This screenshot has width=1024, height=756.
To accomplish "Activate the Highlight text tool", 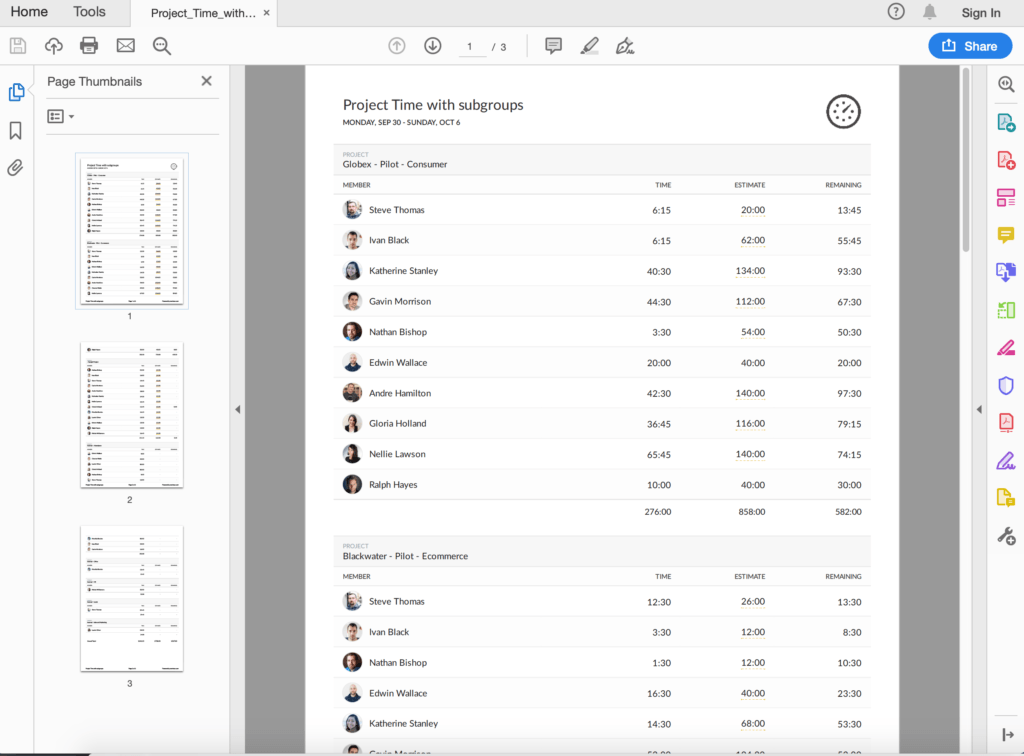I will click(590, 45).
